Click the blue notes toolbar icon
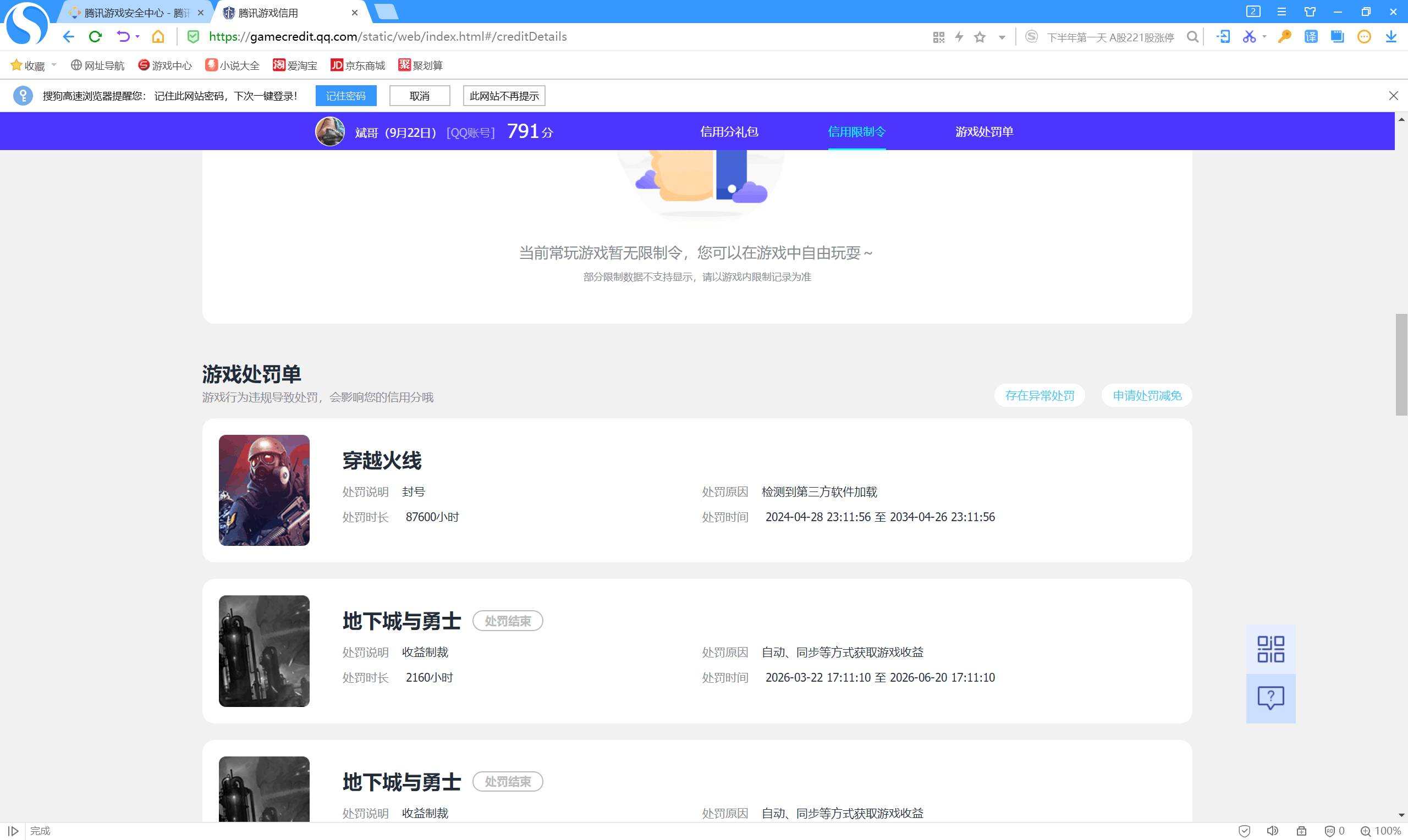 click(x=1337, y=37)
